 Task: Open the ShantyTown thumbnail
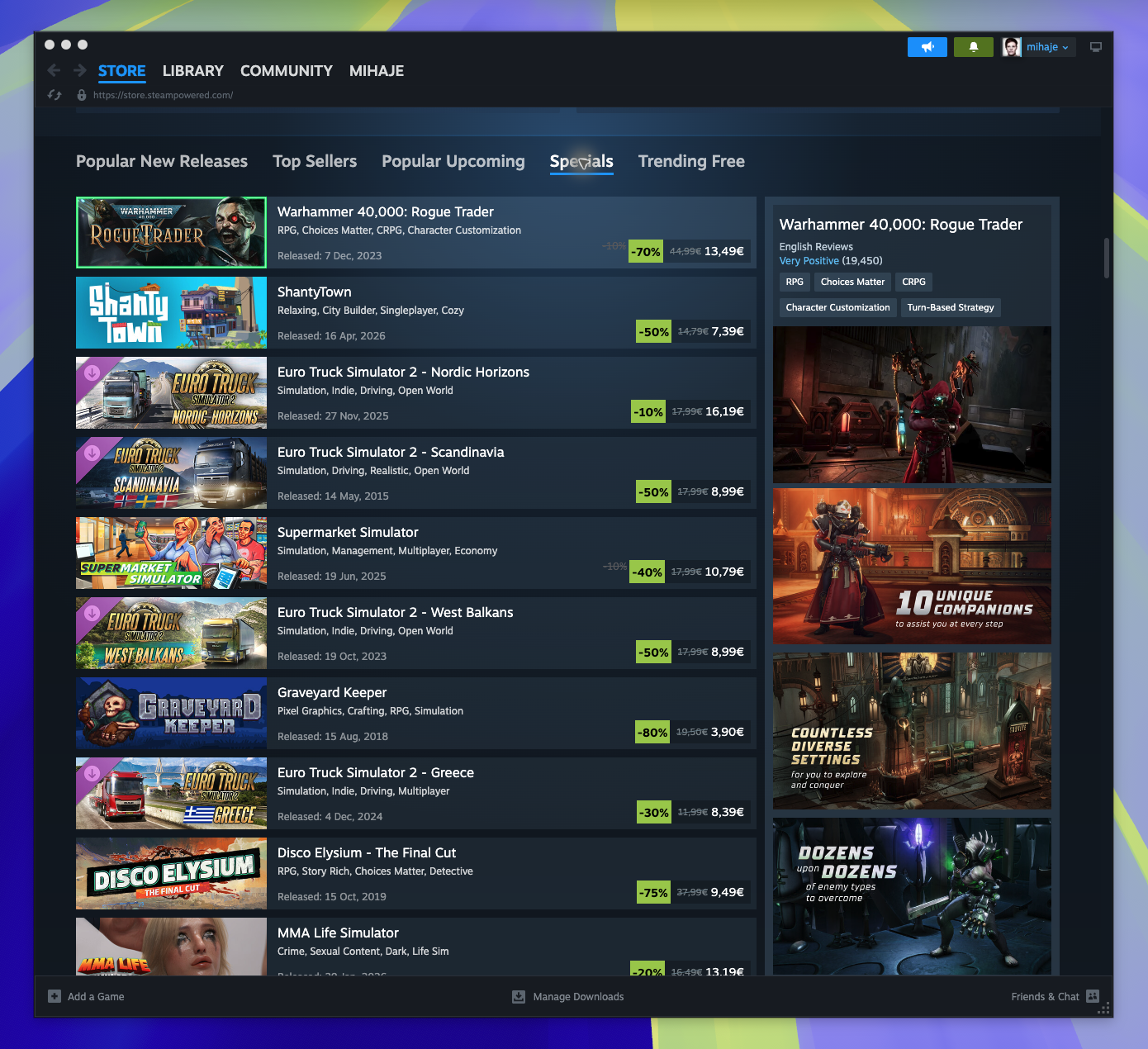pos(172,312)
